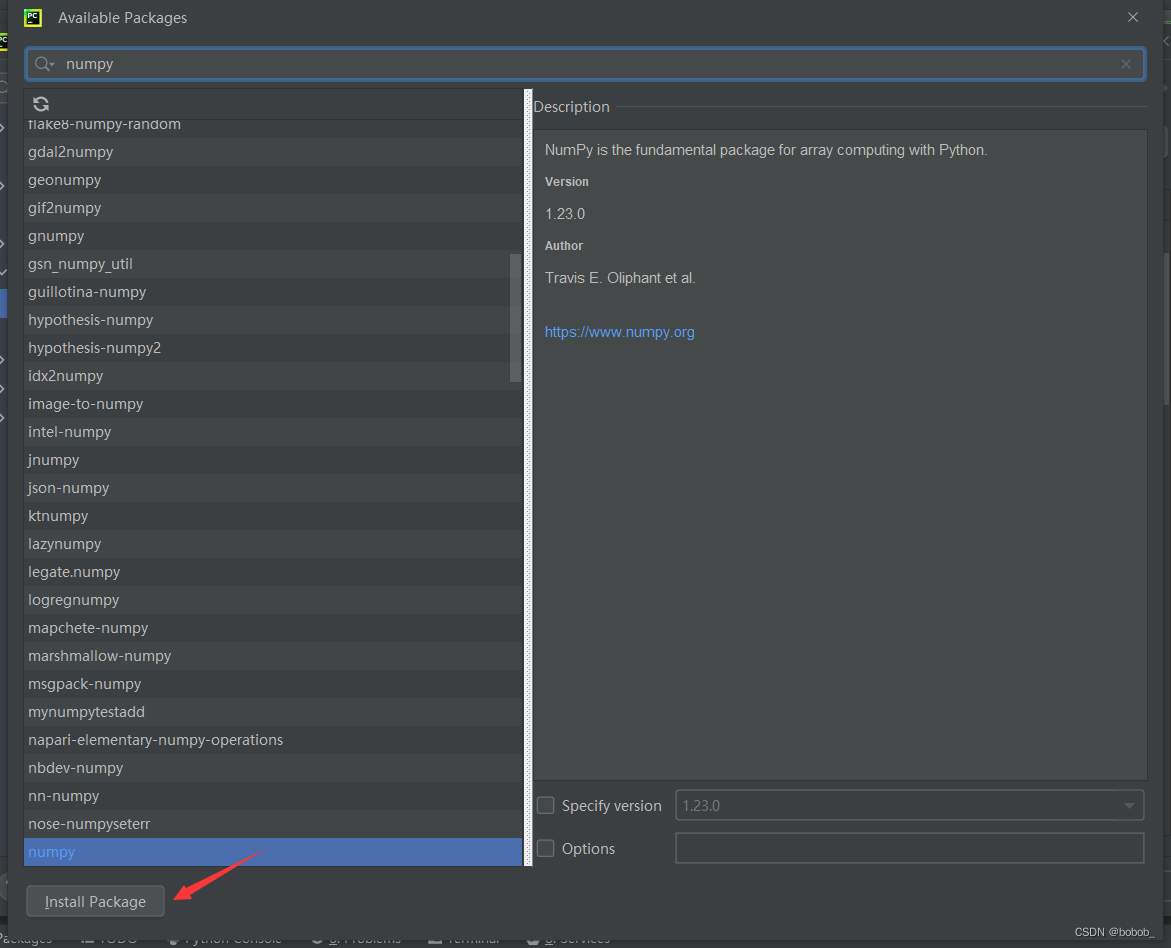Select the gif2numpy package
Screen dimensions: 1171x948
point(273,208)
